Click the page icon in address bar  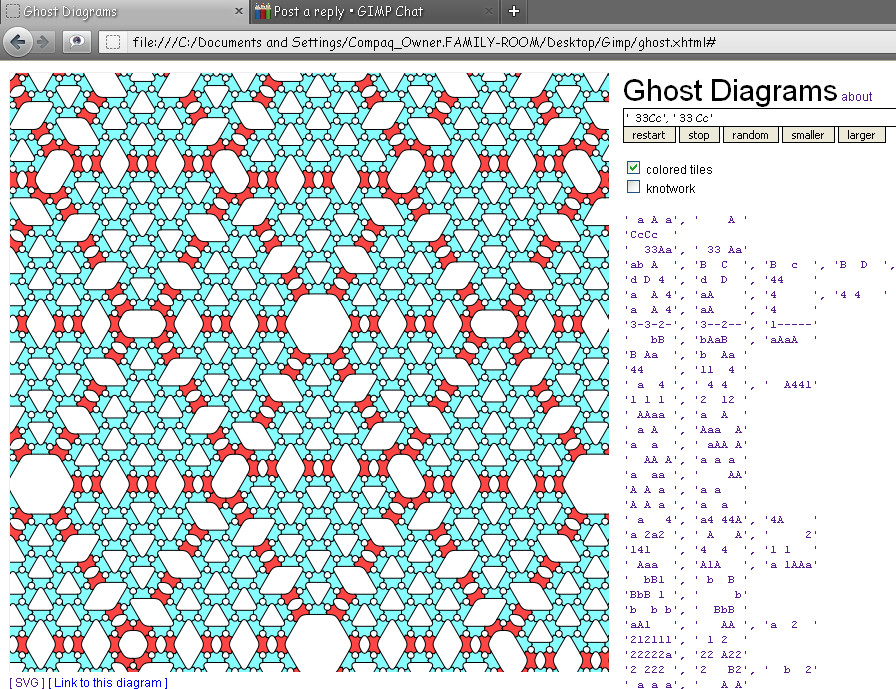tap(113, 42)
